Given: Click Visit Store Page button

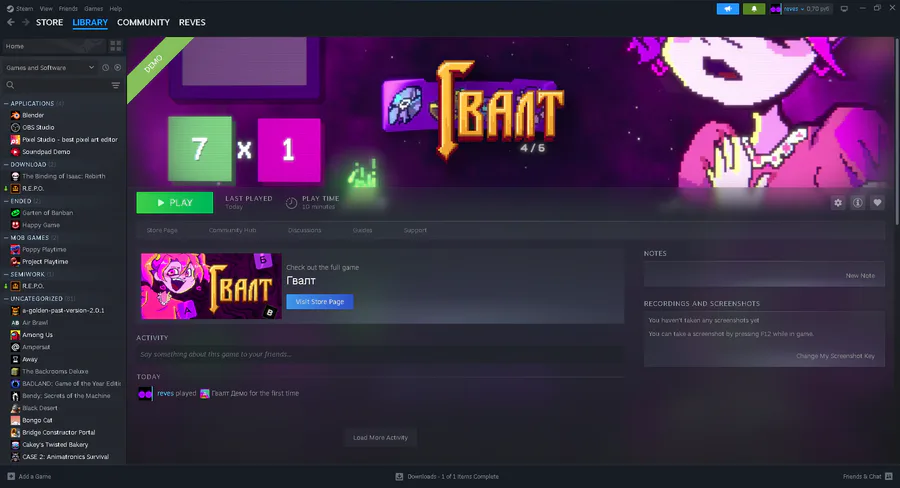Looking at the screenshot, I should click(x=320, y=302).
